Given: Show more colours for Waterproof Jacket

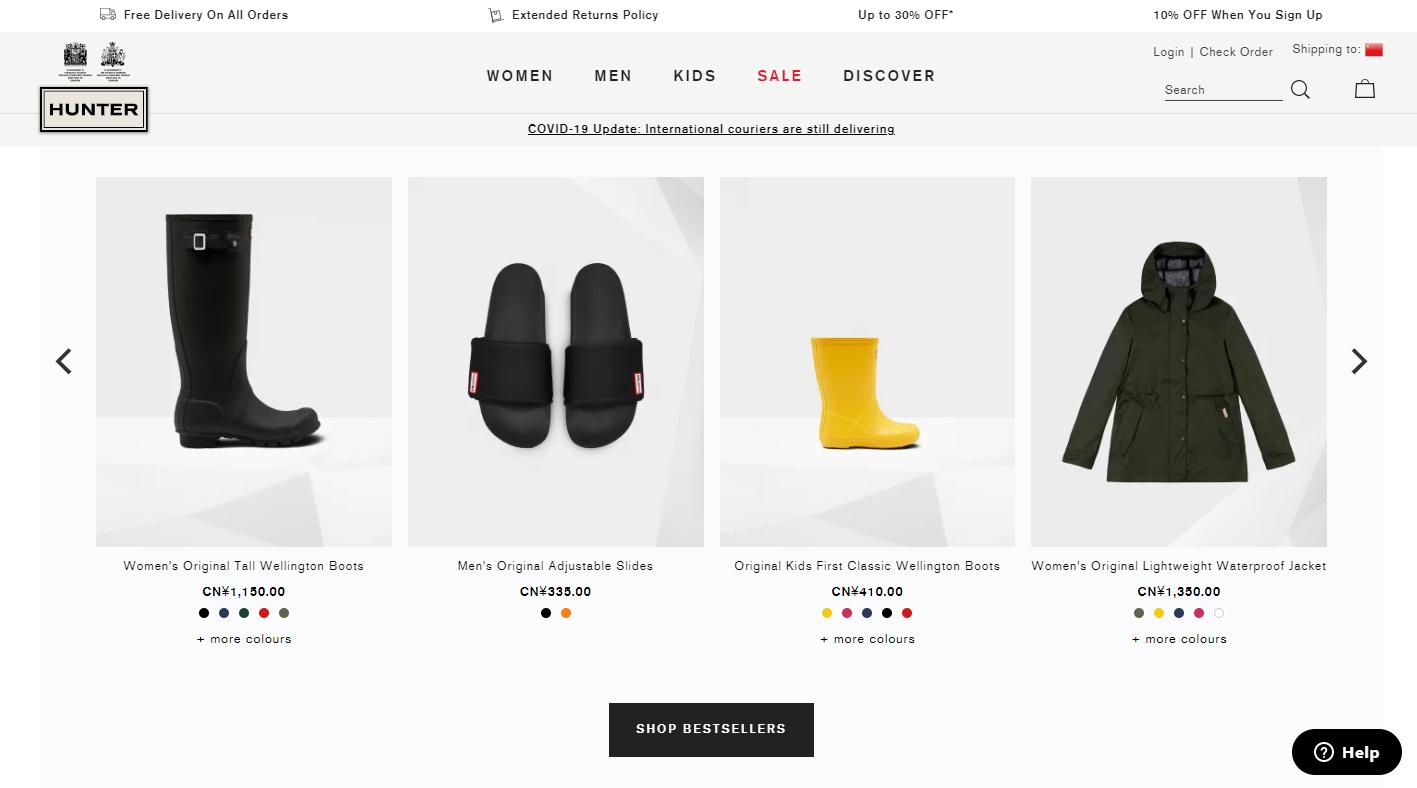Looking at the screenshot, I should pos(1179,639).
